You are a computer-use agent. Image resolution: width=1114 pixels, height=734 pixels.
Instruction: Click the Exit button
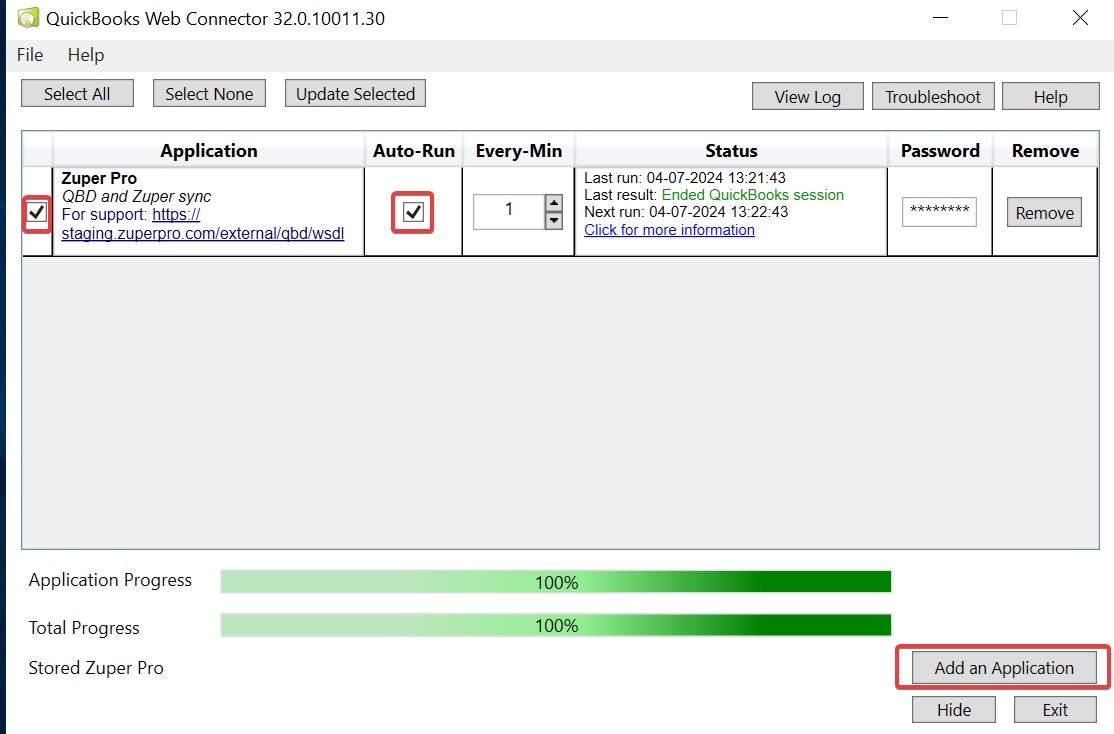tap(1055, 710)
